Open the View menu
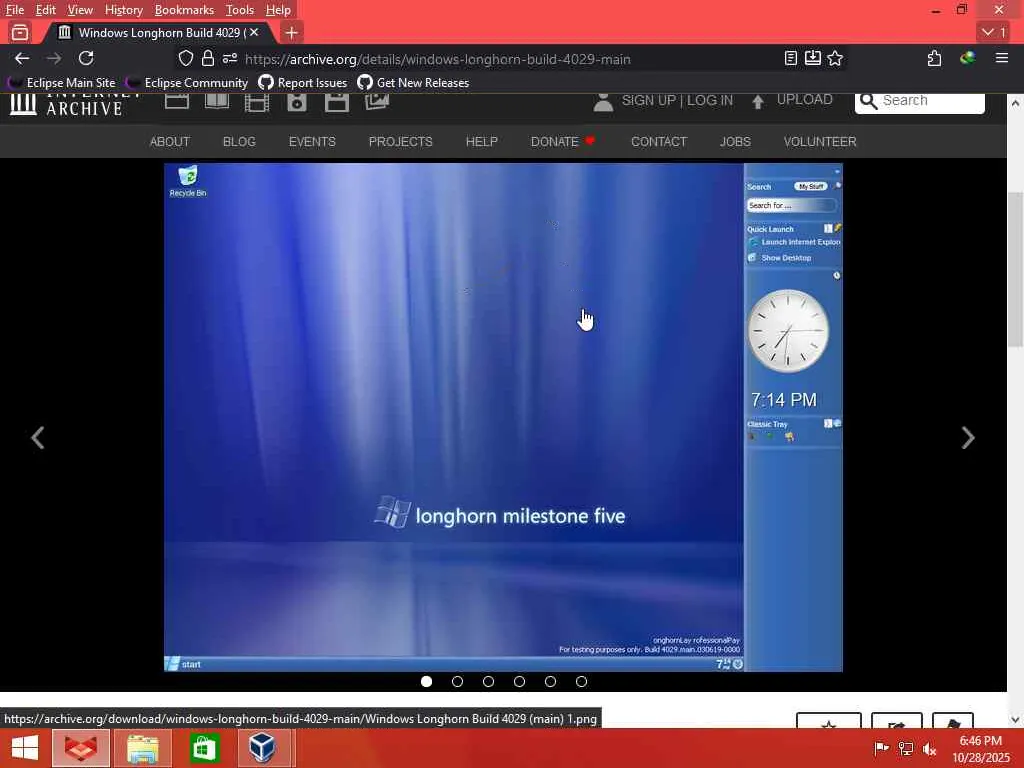The height and width of the screenshot is (768, 1024). 80,10
